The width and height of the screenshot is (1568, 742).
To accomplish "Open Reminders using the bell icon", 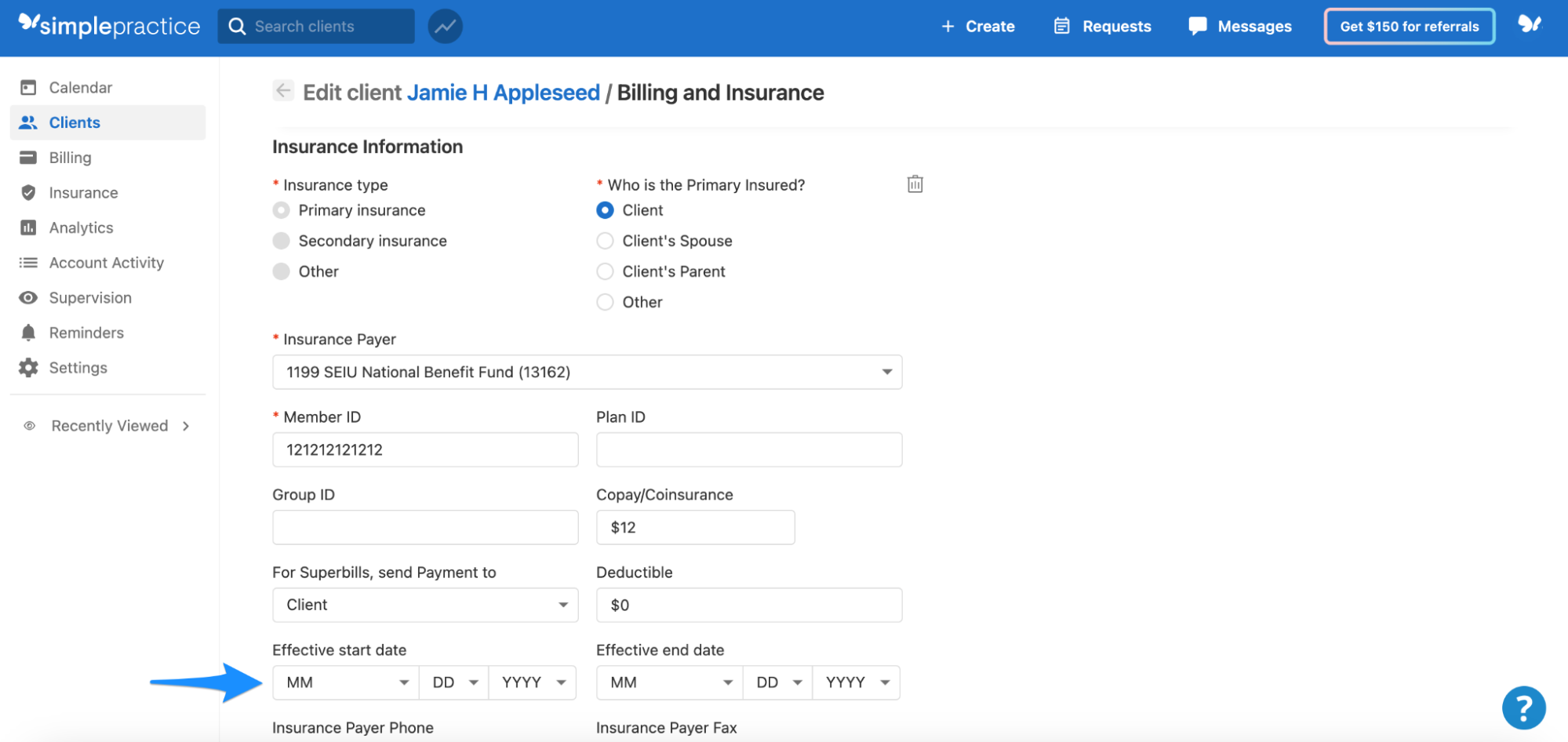I will click(x=86, y=332).
